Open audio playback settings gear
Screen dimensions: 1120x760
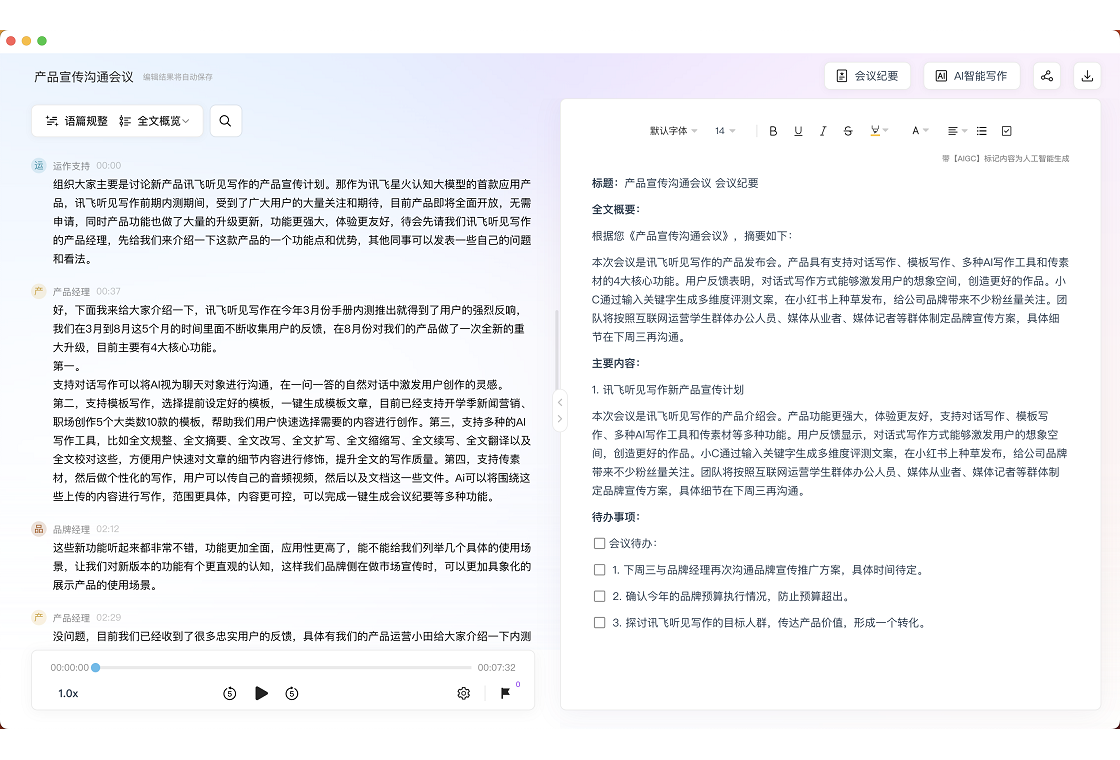pos(464,693)
